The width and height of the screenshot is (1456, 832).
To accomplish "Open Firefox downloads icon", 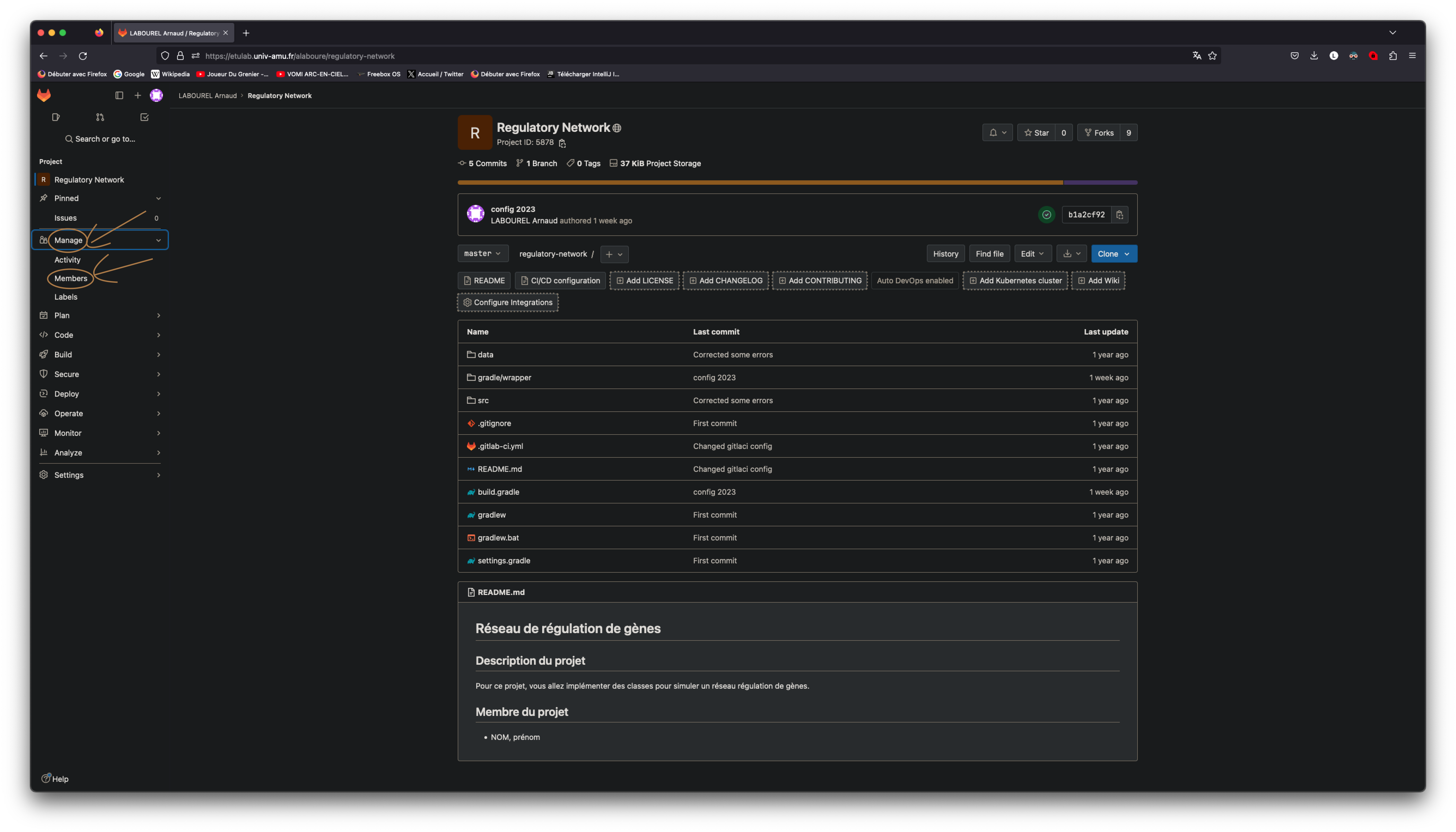I will tap(1314, 56).
